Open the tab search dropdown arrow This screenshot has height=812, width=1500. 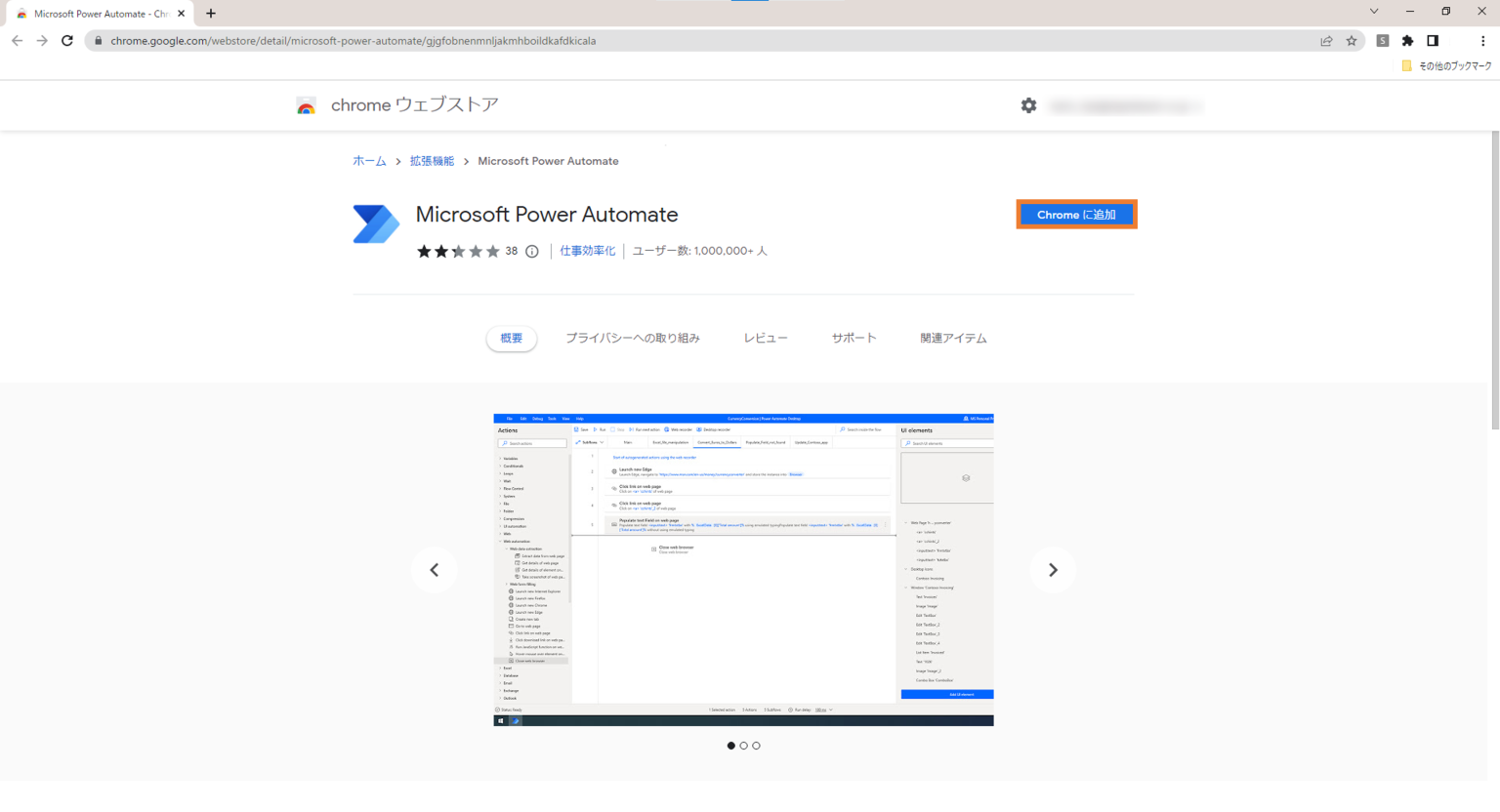tap(1373, 12)
